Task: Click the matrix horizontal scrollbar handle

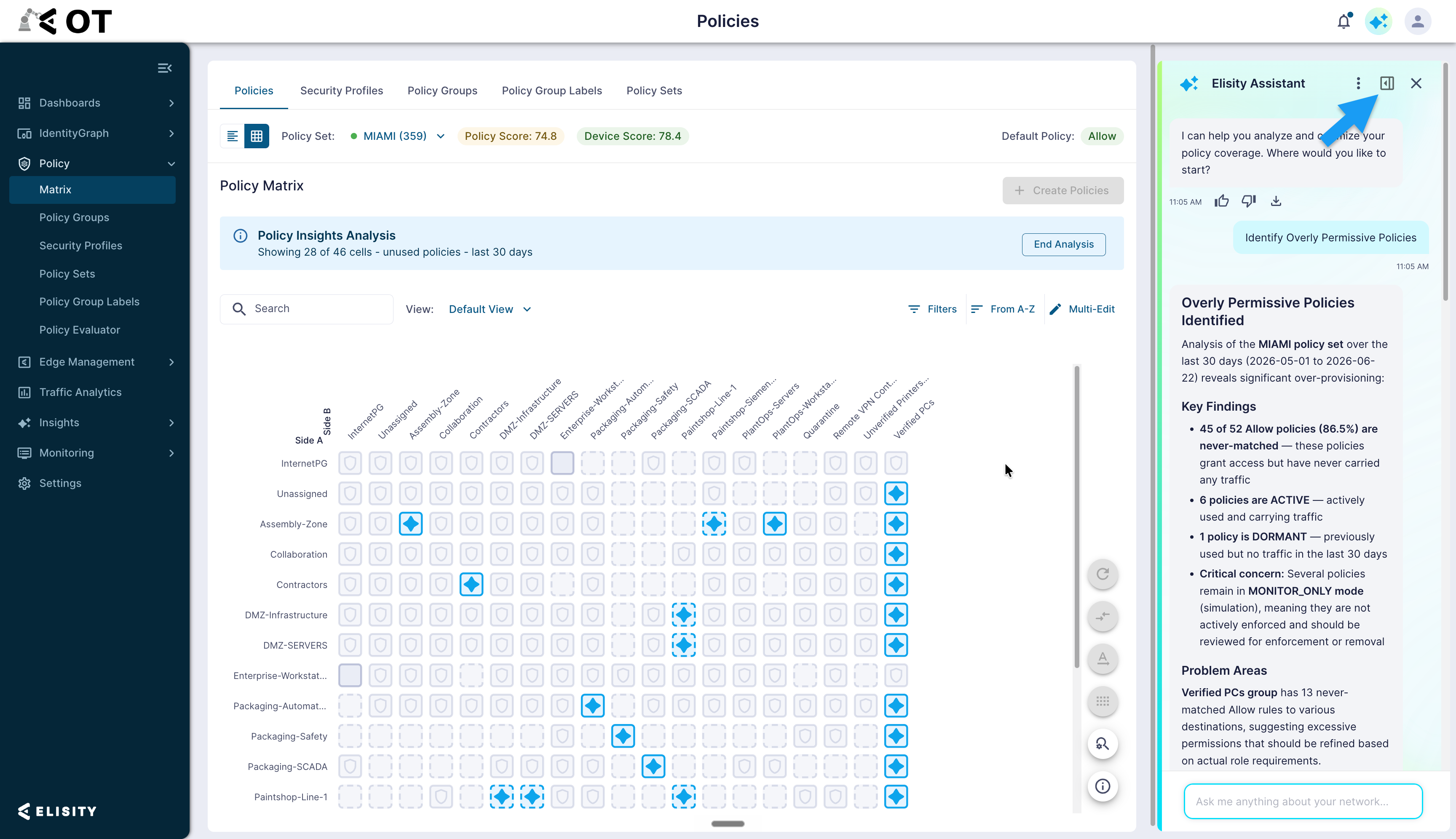Action: 728,824
